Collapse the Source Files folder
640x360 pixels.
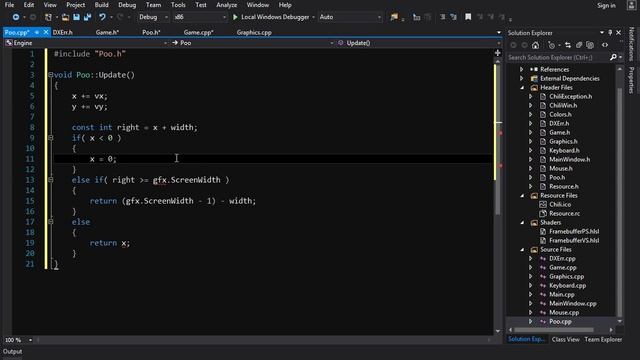click(x=522, y=250)
